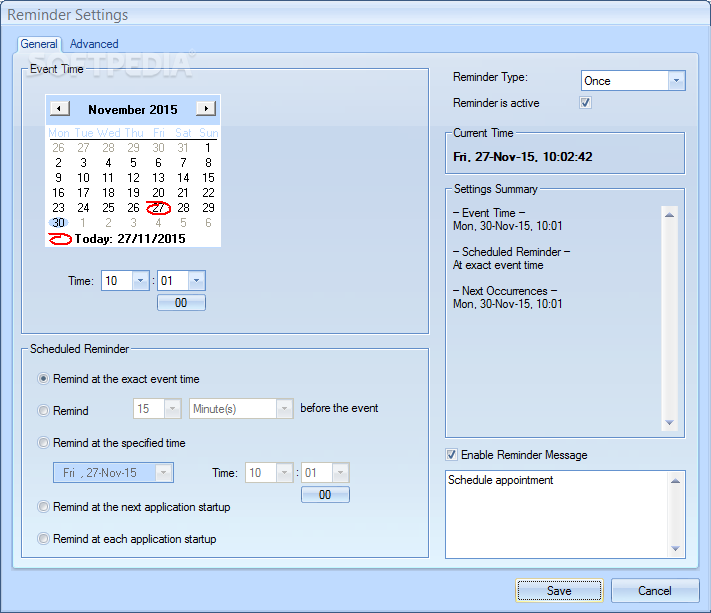
Task: Switch to the Advanced tab
Action: point(94,44)
